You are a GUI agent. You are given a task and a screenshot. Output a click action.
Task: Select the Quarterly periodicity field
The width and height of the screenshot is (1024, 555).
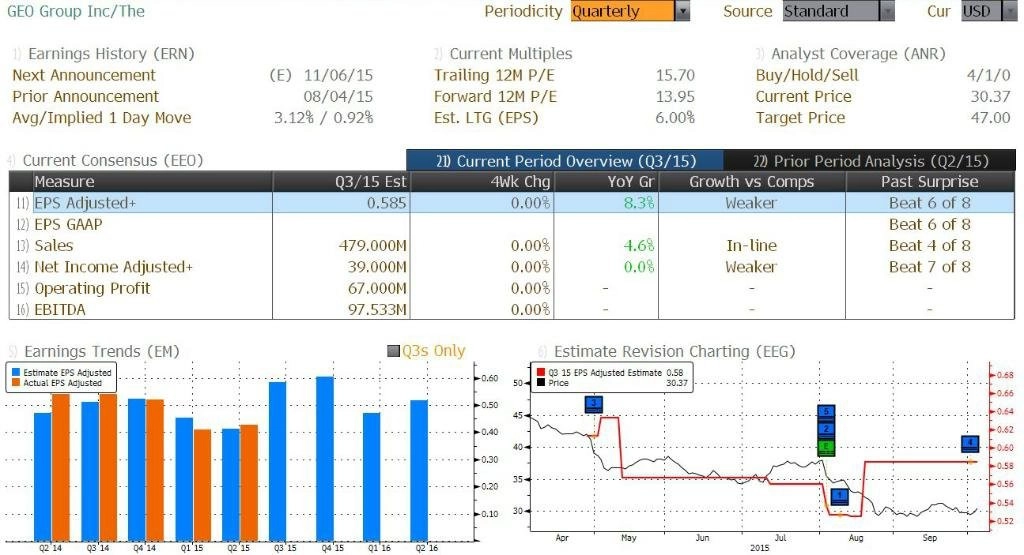[x=622, y=11]
